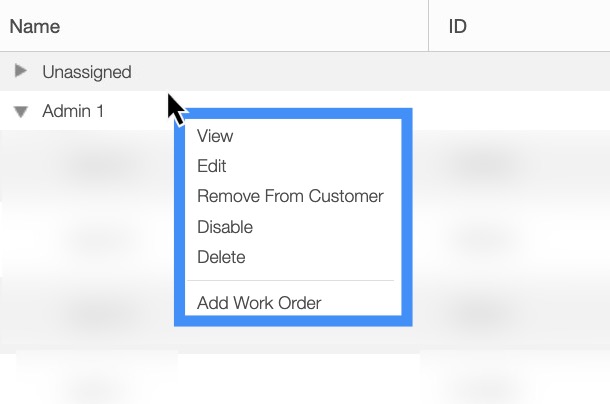Select Add Work Order menu option
This screenshot has height=404, width=610.
[259, 303]
